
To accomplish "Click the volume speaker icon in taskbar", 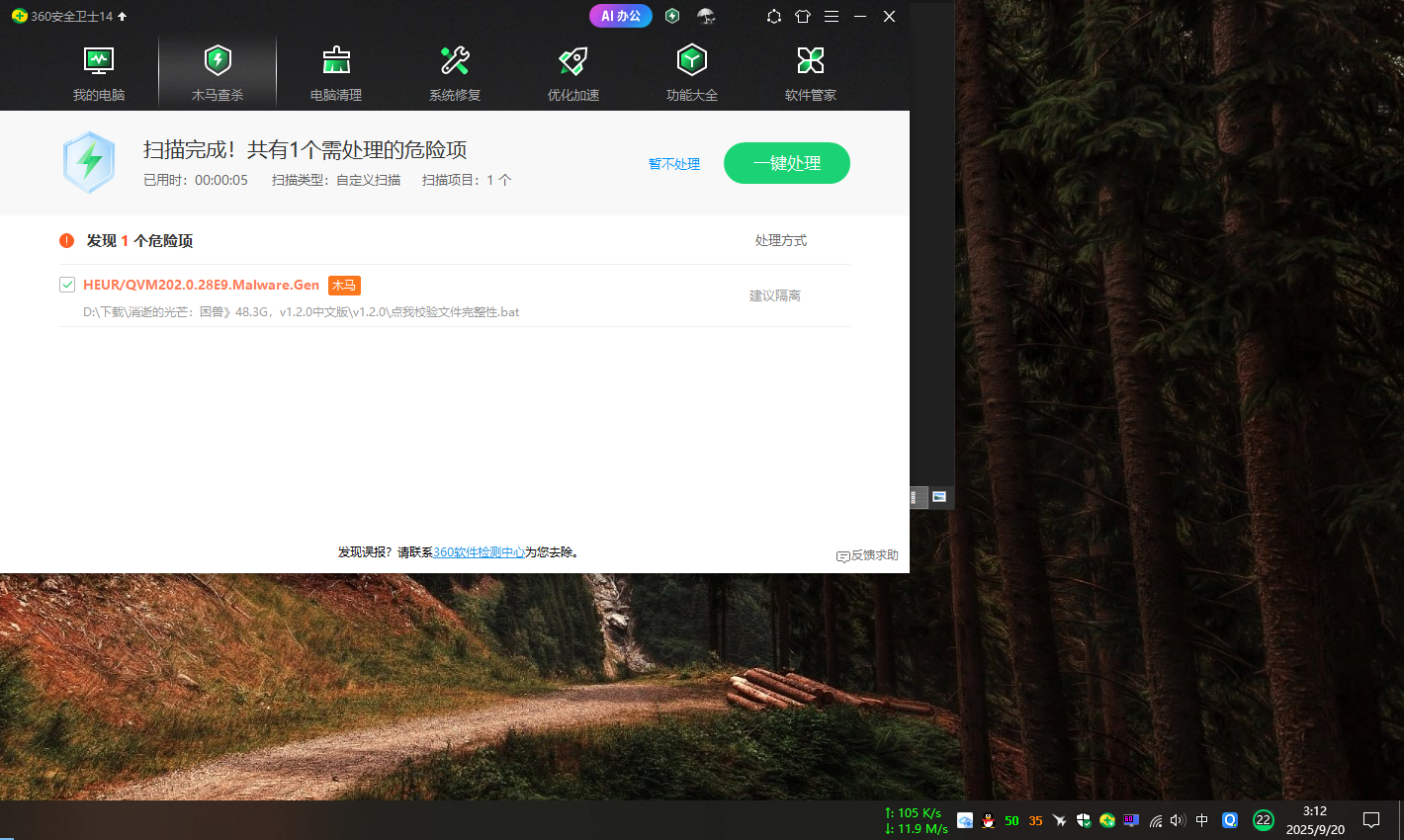I will [1177, 820].
